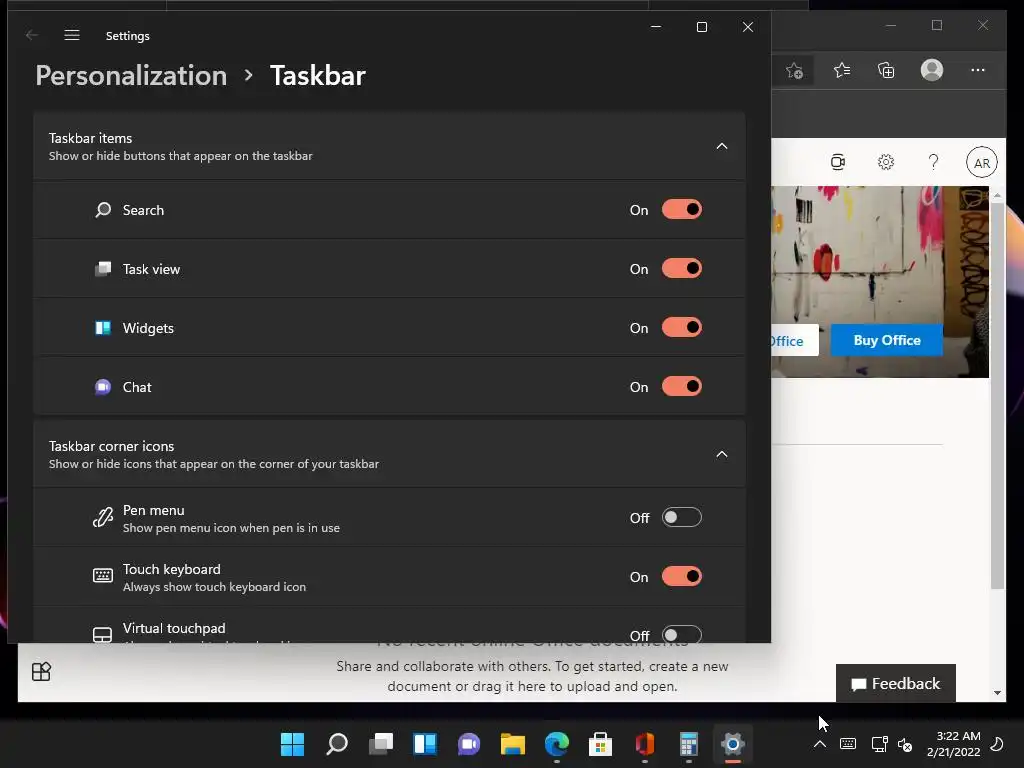Click the Personalization breadcrumb link
This screenshot has width=1024, height=768.
(x=131, y=76)
